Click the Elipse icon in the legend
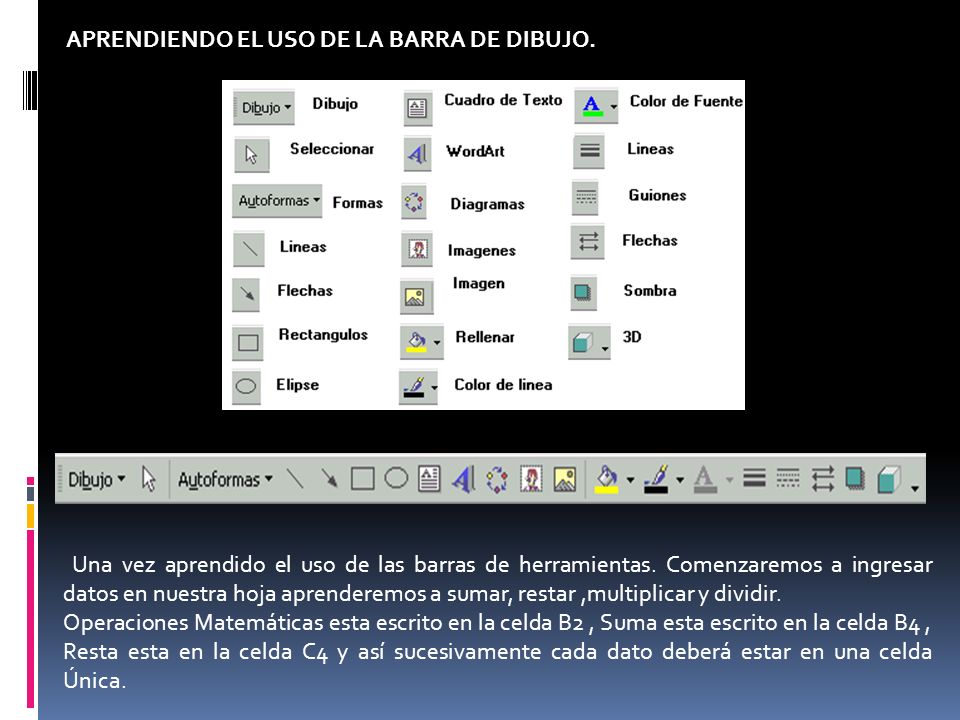Viewport: 960px width, 720px height. [x=246, y=386]
